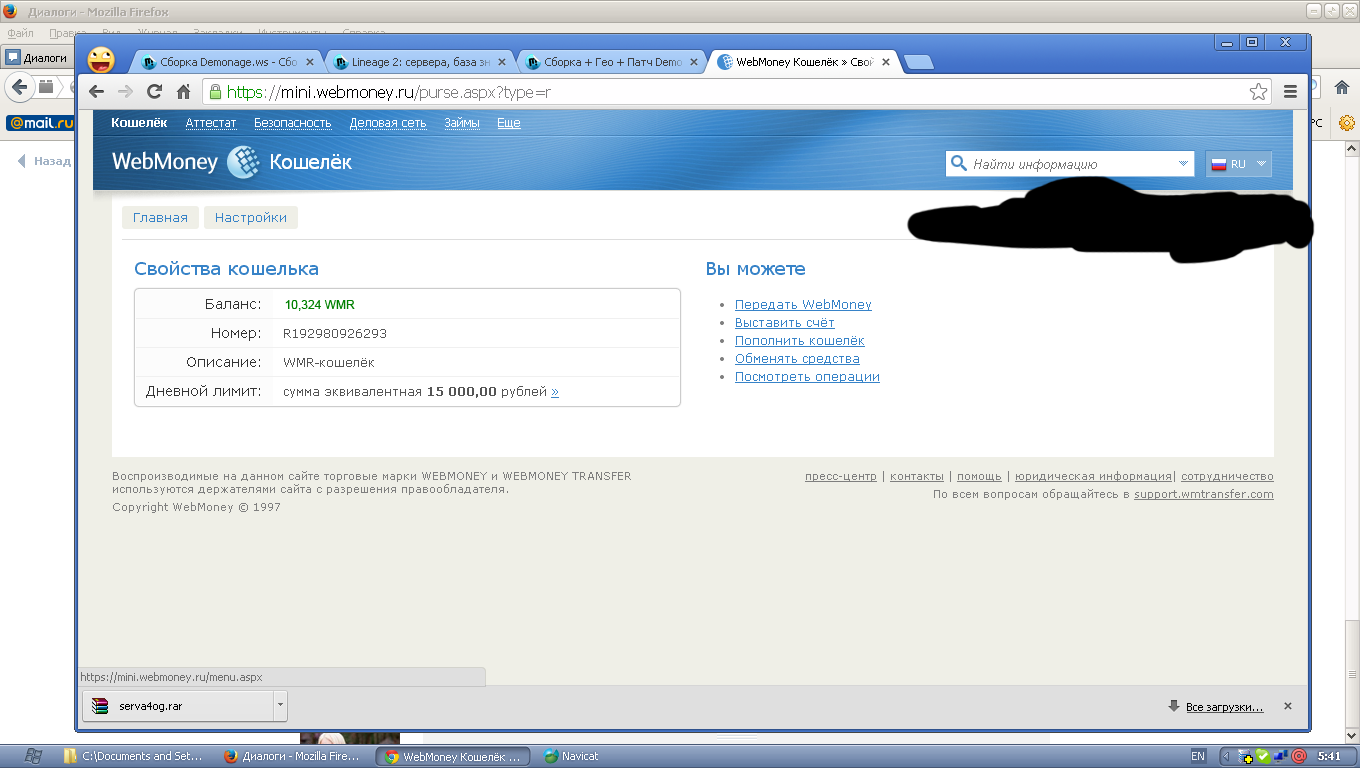
Task: Click the помощь footer link
Action: [x=979, y=477]
